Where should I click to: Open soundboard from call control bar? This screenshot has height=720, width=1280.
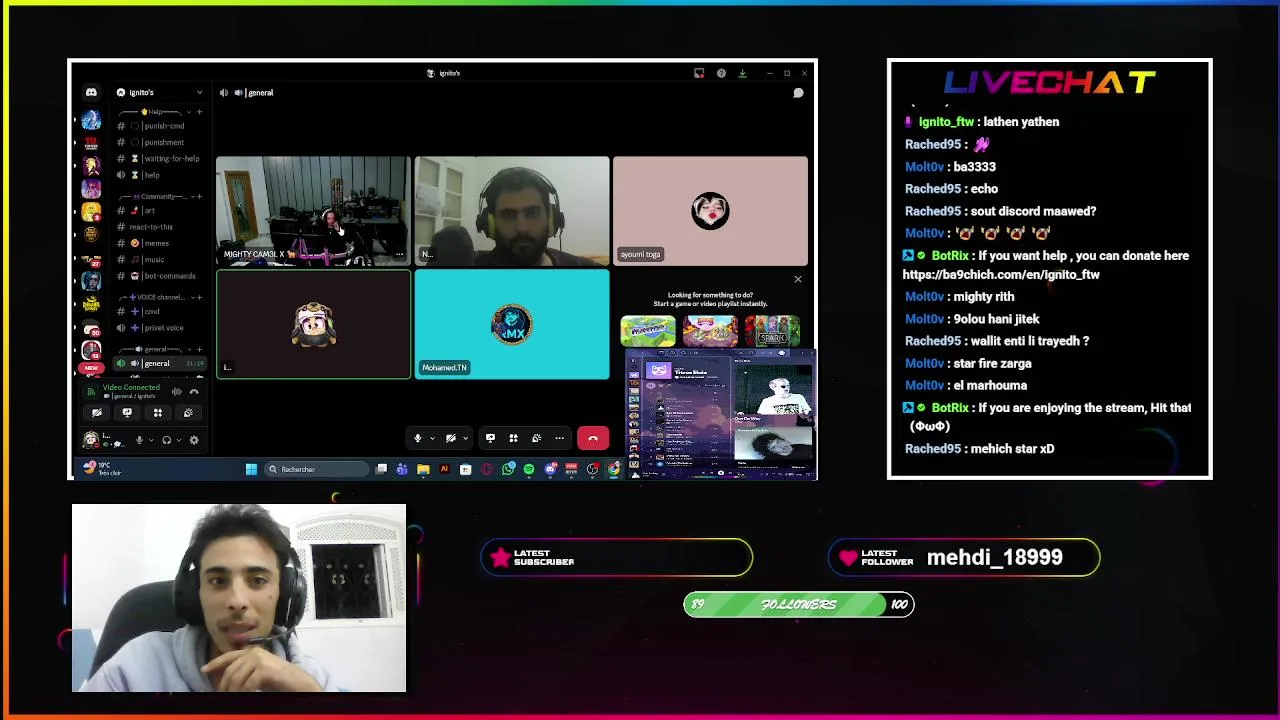pos(537,438)
